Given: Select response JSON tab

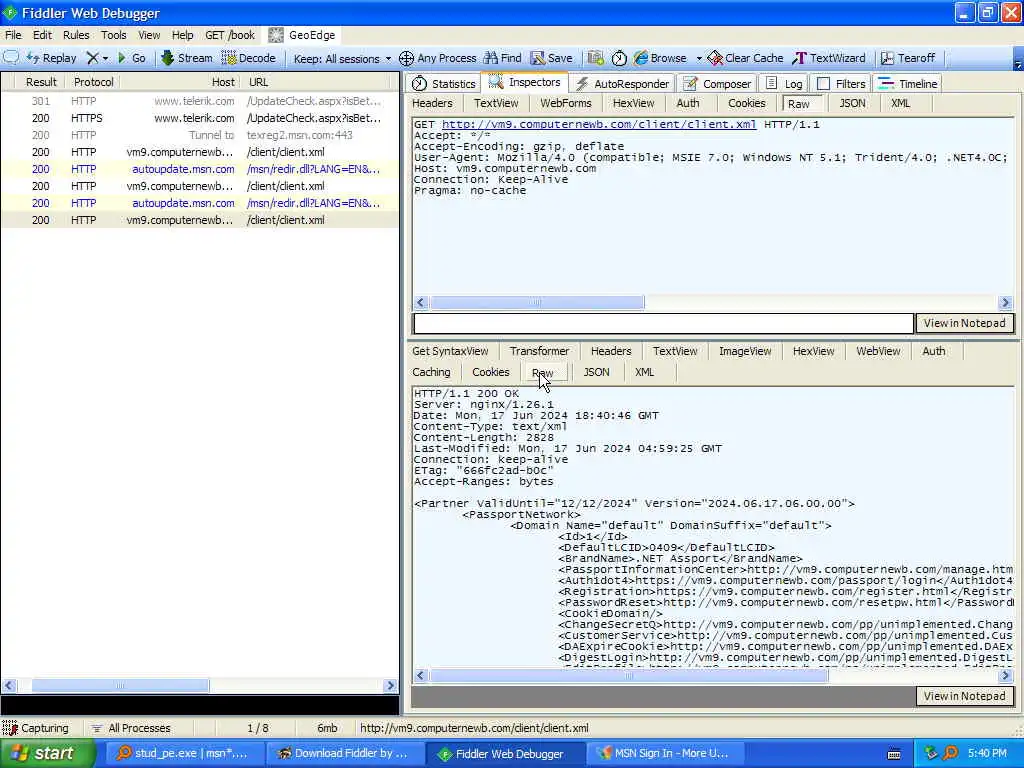Looking at the screenshot, I should pyautogui.click(x=596, y=372).
